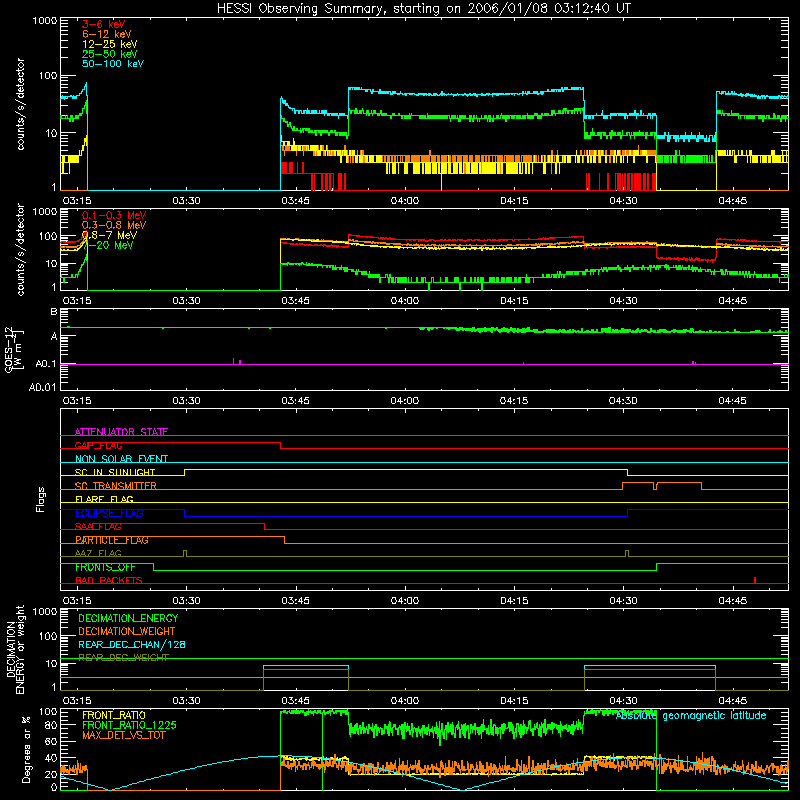Screen dimensions: 800x800
Task: Click the yellow FRONT_RATIO legend label
Action: (x=114, y=715)
